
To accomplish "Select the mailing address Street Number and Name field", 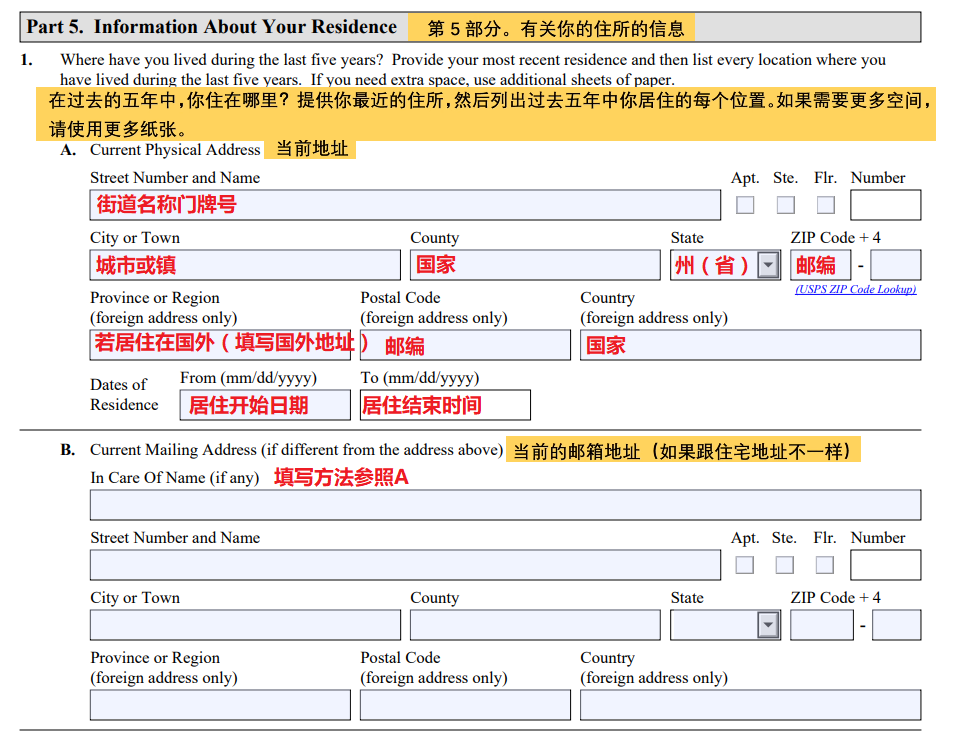I will pos(405,565).
